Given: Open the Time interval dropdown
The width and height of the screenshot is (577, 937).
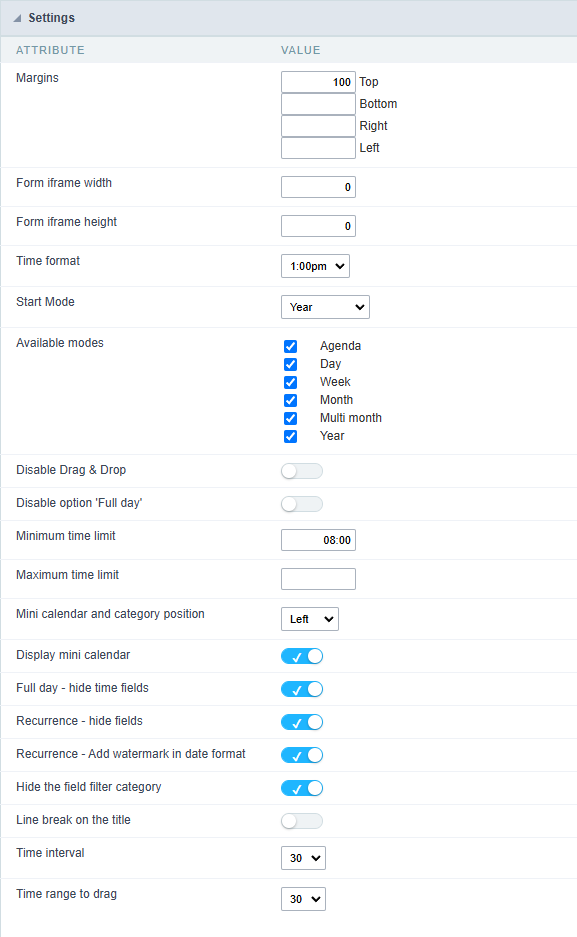Looking at the screenshot, I should click(x=303, y=857).
